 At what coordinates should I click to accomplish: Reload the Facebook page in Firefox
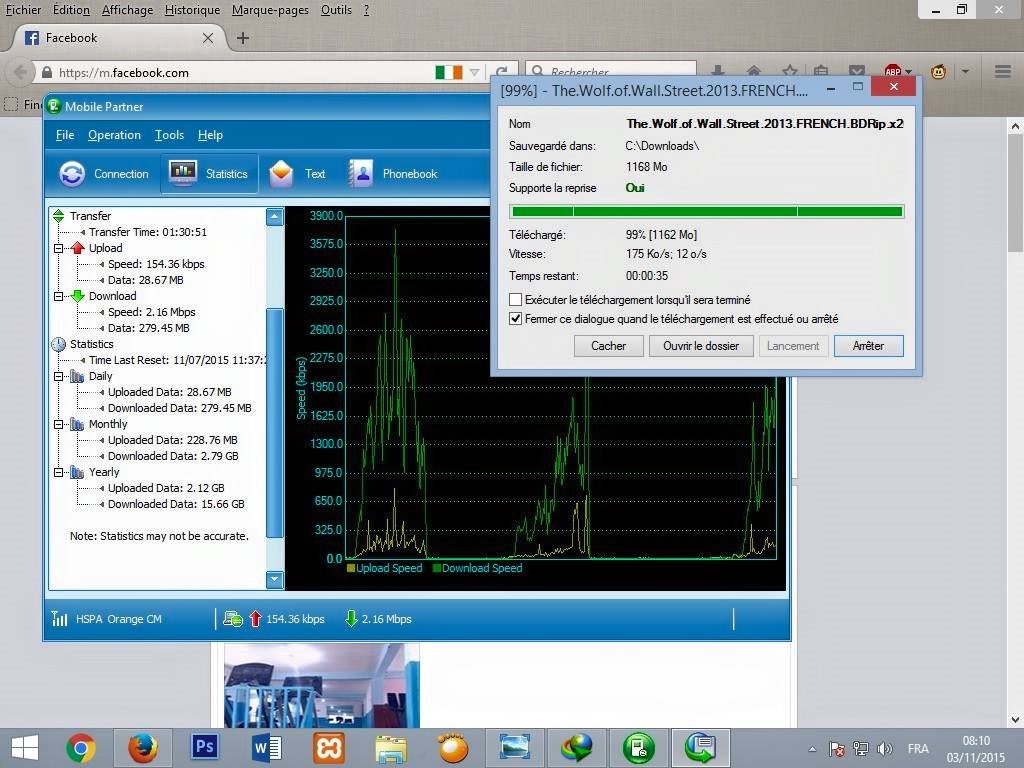pos(502,72)
